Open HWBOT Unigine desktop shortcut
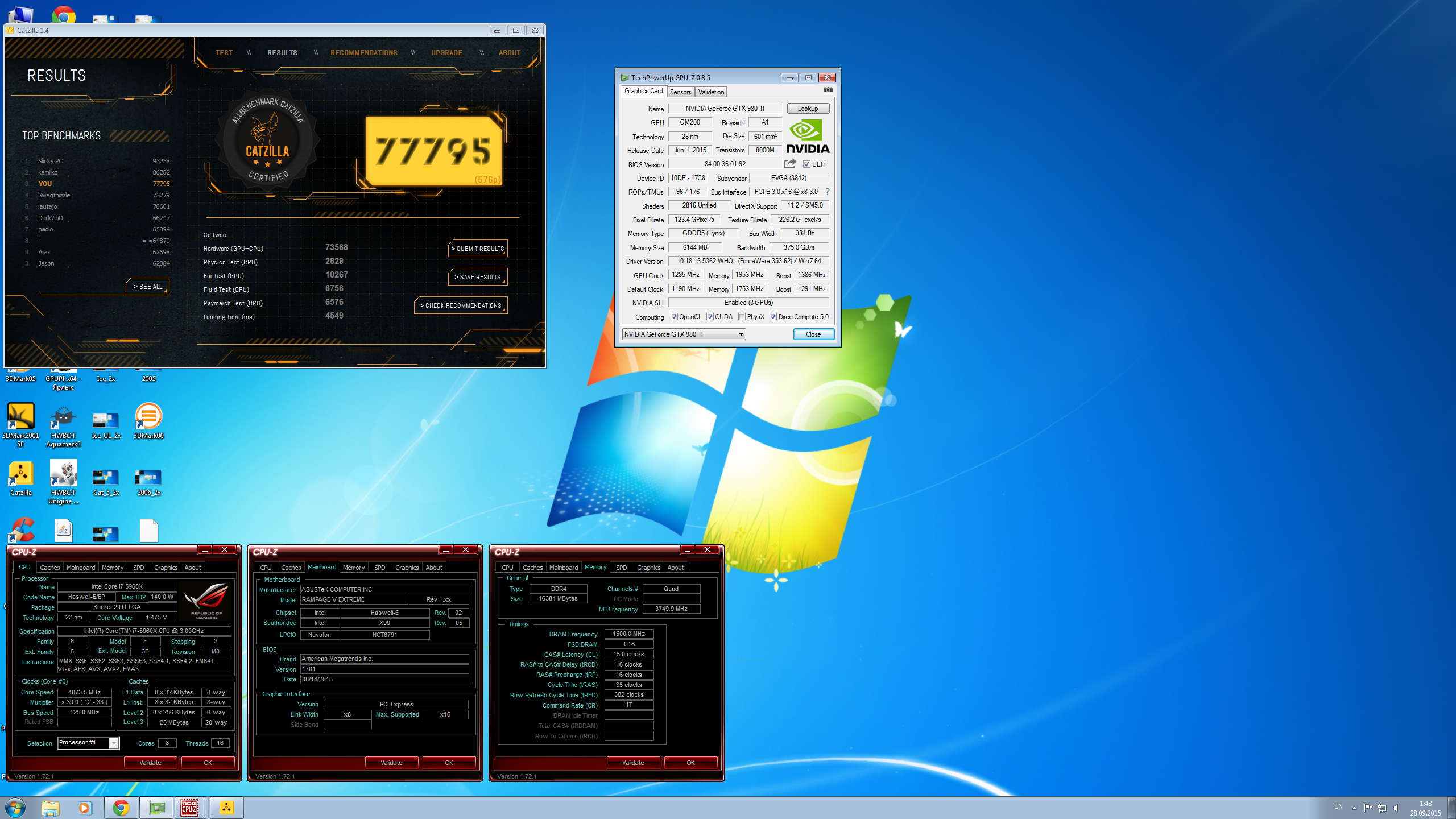This screenshot has height=819, width=1456. pyautogui.click(x=63, y=482)
